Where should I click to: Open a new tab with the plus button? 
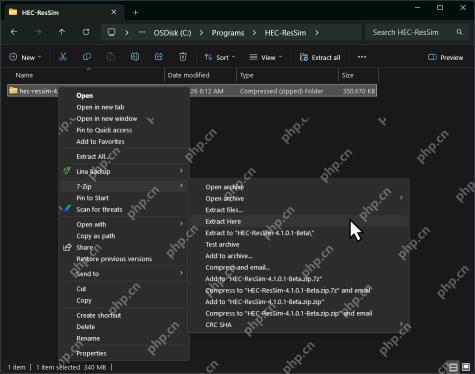[135, 12]
